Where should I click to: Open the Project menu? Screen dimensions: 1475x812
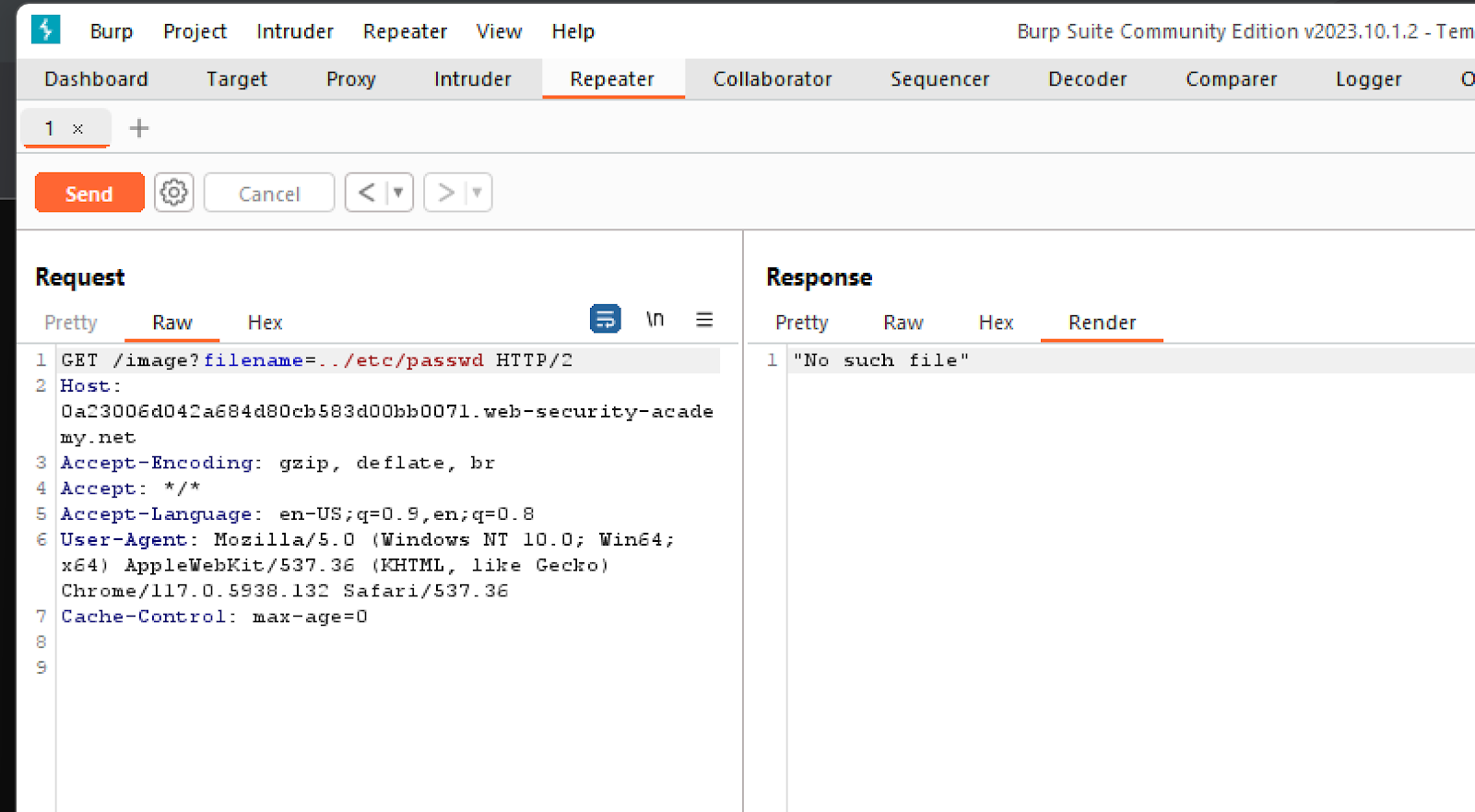tap(195, 31)
